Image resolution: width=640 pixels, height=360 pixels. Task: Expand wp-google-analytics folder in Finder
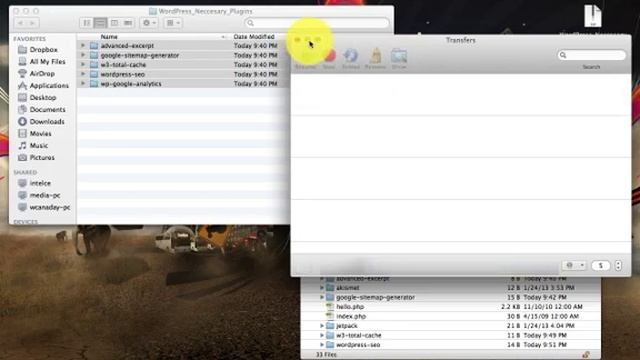point(83,83)
